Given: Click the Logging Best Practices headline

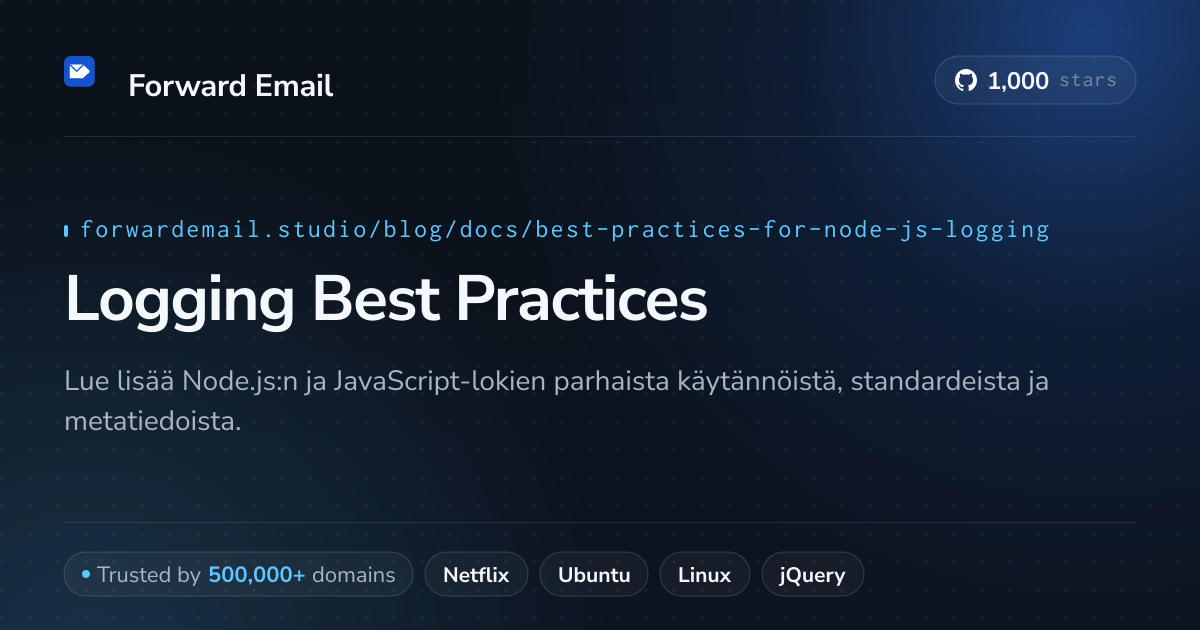Looking at the screenshot, I should (x=386, y=298).
